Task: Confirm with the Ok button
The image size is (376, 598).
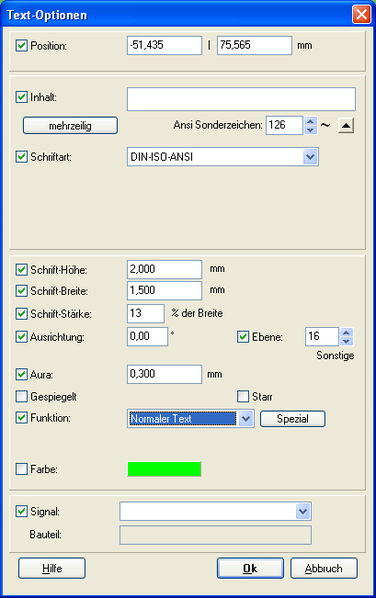Action: point(250,568)
